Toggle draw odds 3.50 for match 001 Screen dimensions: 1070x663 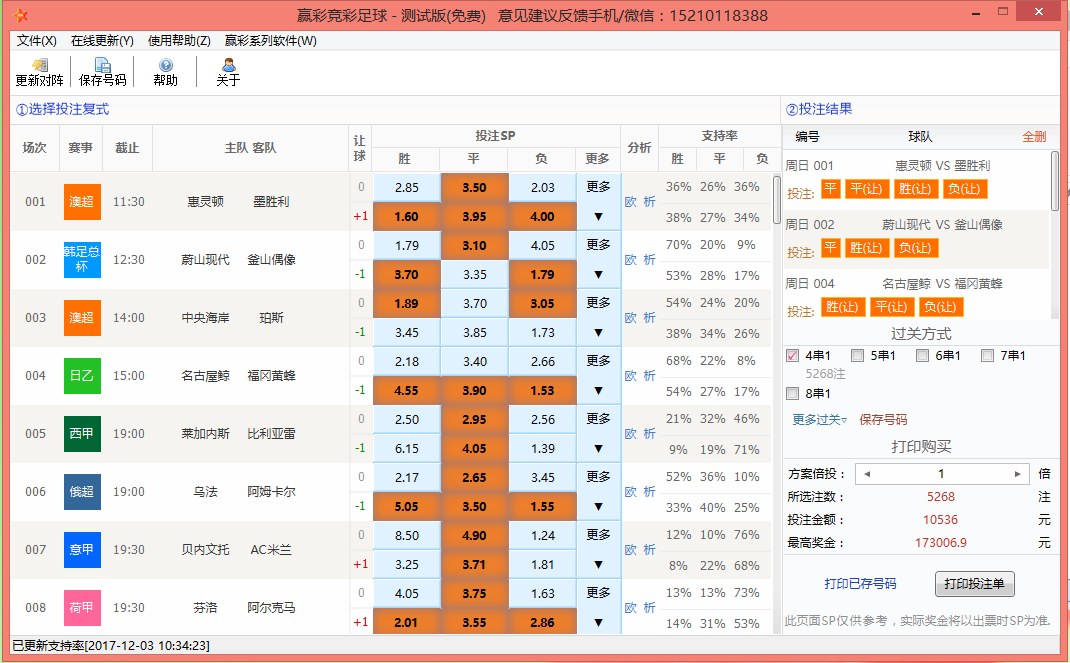474,188
